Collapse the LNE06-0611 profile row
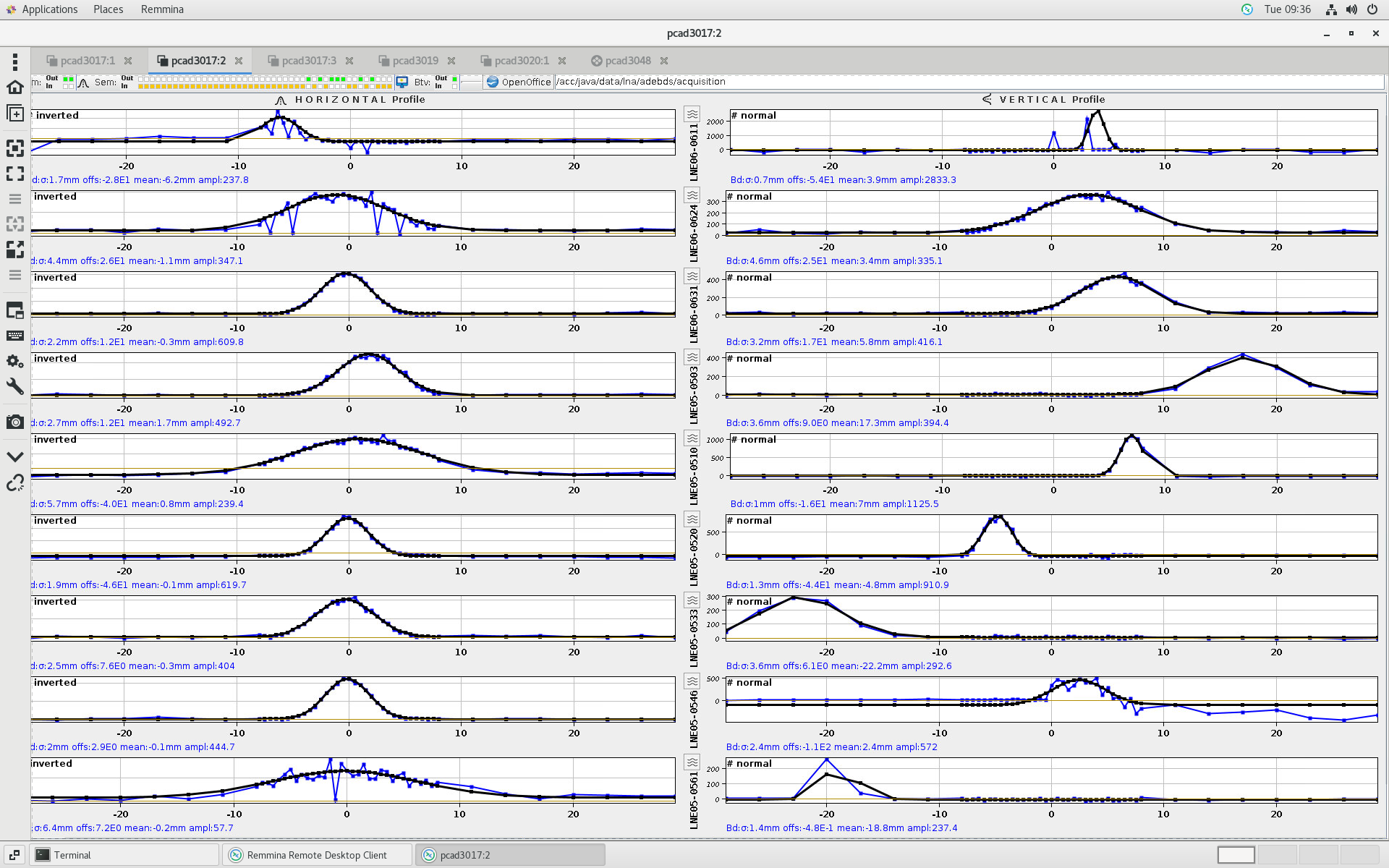This screenshot has height=868, width=1389. [692, 114]
